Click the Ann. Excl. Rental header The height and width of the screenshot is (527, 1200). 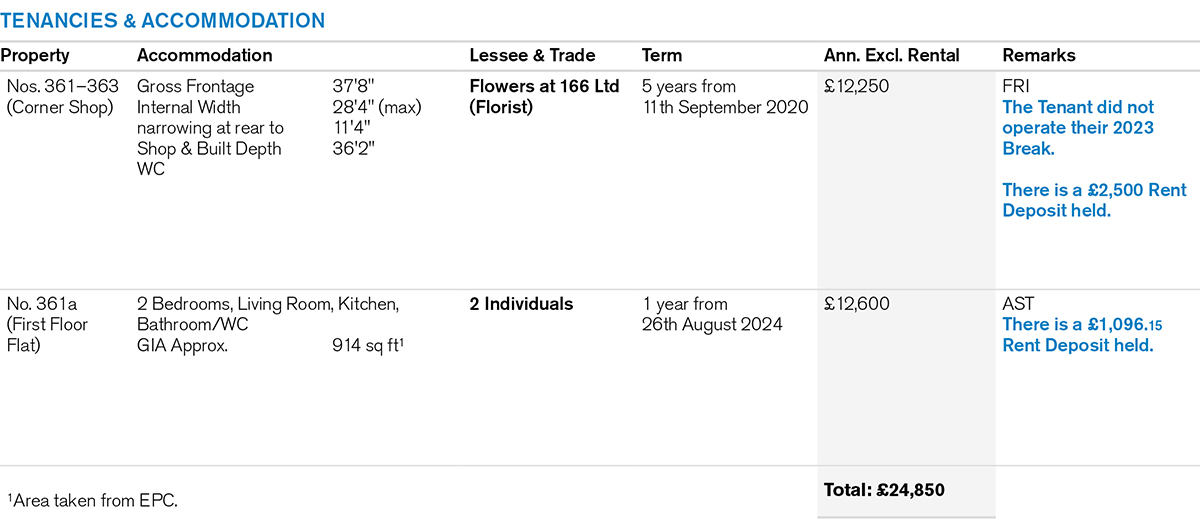pyautogui.click(x=891, y=56)
